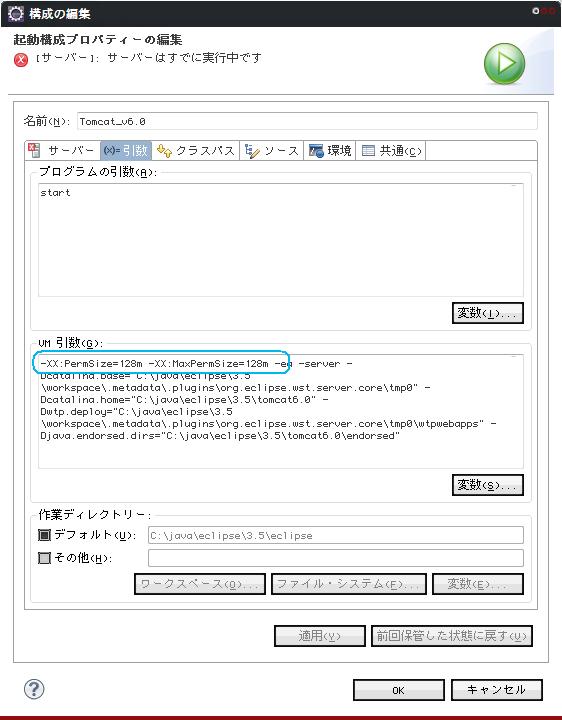The image size is (562, 720).
Task: Click the Dcatalina.home line in VM arguments
Action: tap(184, 399)
